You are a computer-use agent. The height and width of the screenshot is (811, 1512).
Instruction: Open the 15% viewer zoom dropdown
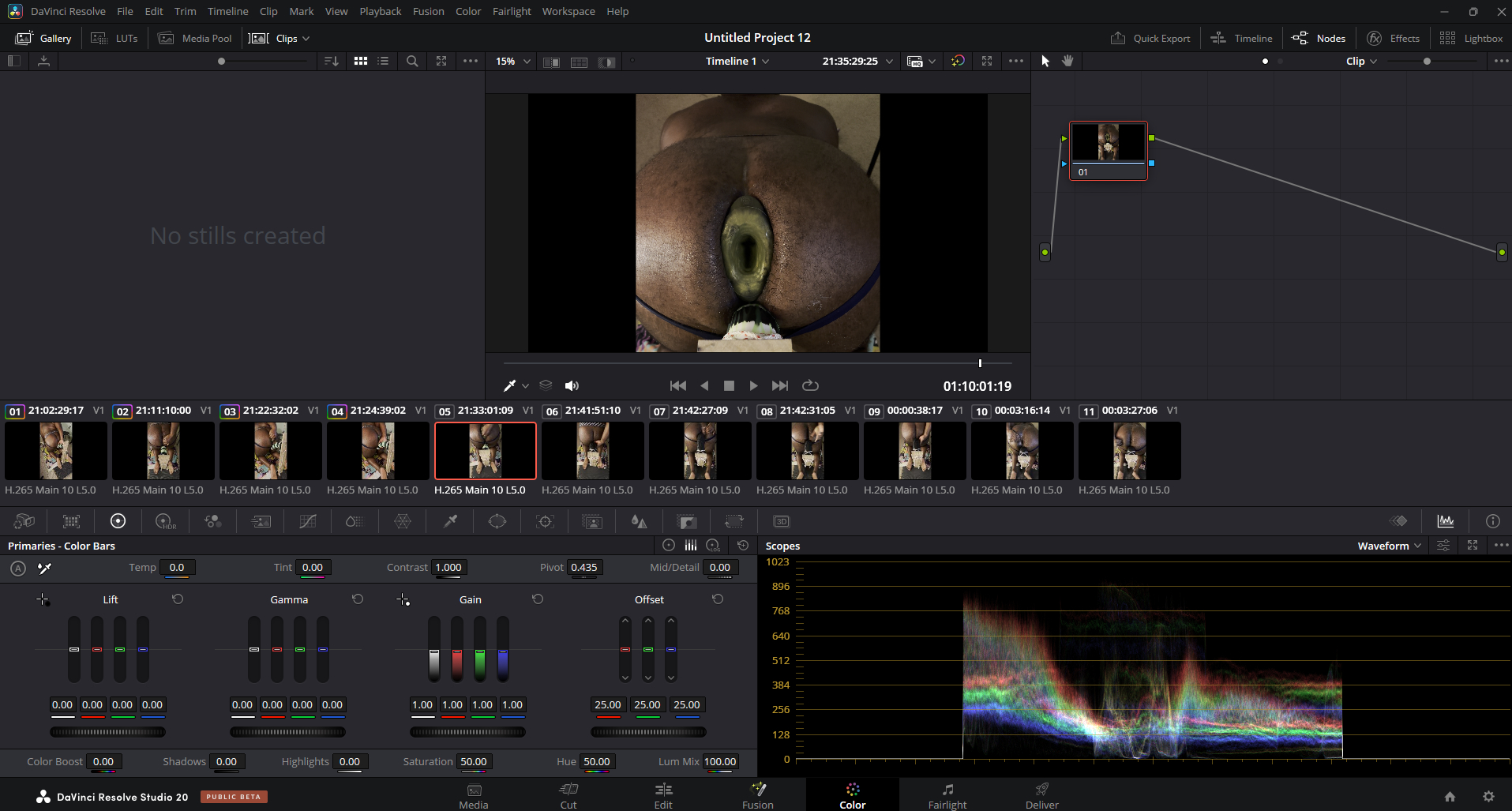pos(512,61)
